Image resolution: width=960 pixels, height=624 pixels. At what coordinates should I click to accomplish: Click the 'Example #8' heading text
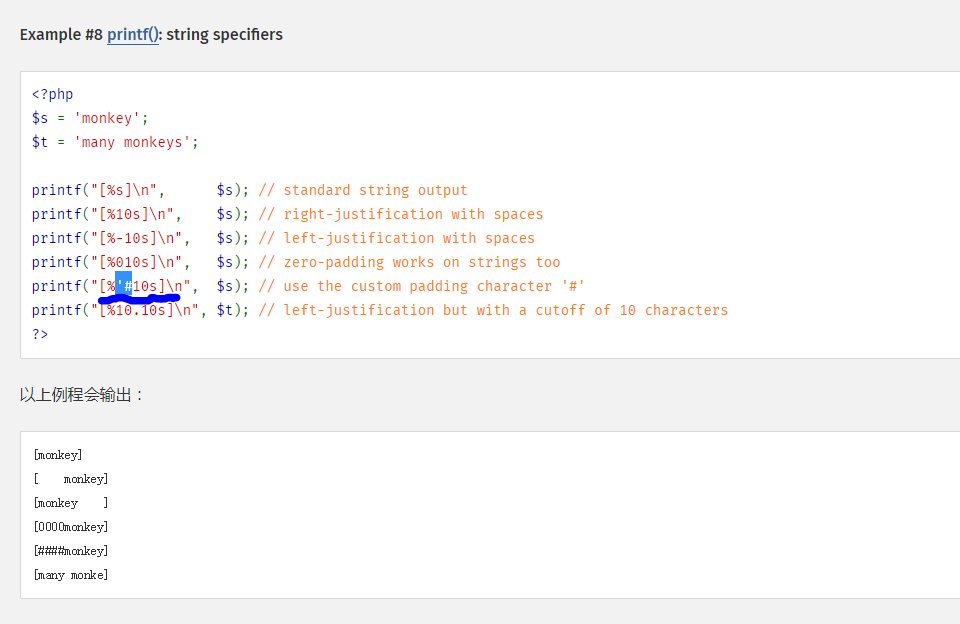pyautogui.click(x=61, y=35)
